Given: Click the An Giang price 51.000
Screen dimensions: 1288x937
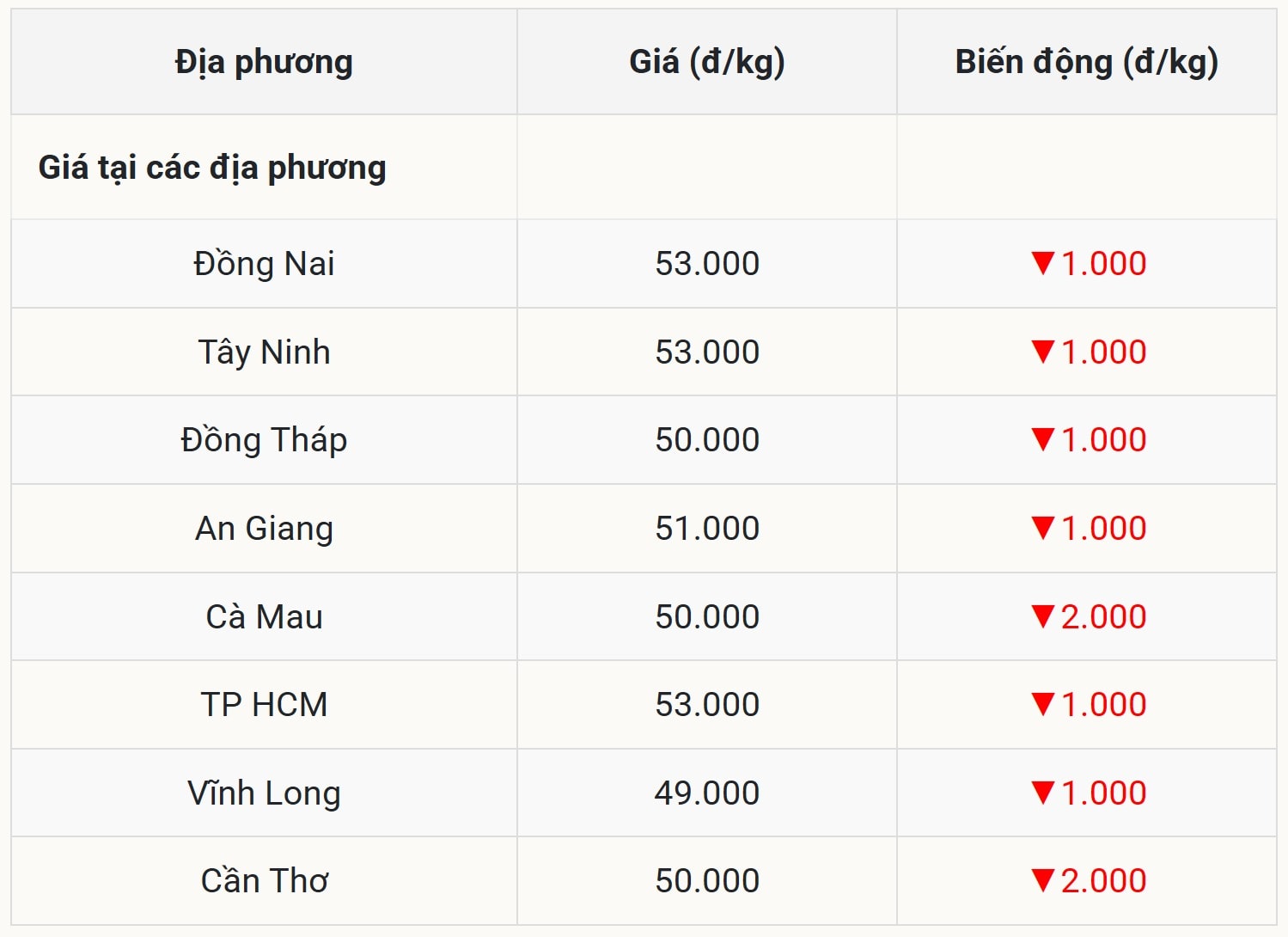Looking at the screenshot, I should [x=706, y=528].
